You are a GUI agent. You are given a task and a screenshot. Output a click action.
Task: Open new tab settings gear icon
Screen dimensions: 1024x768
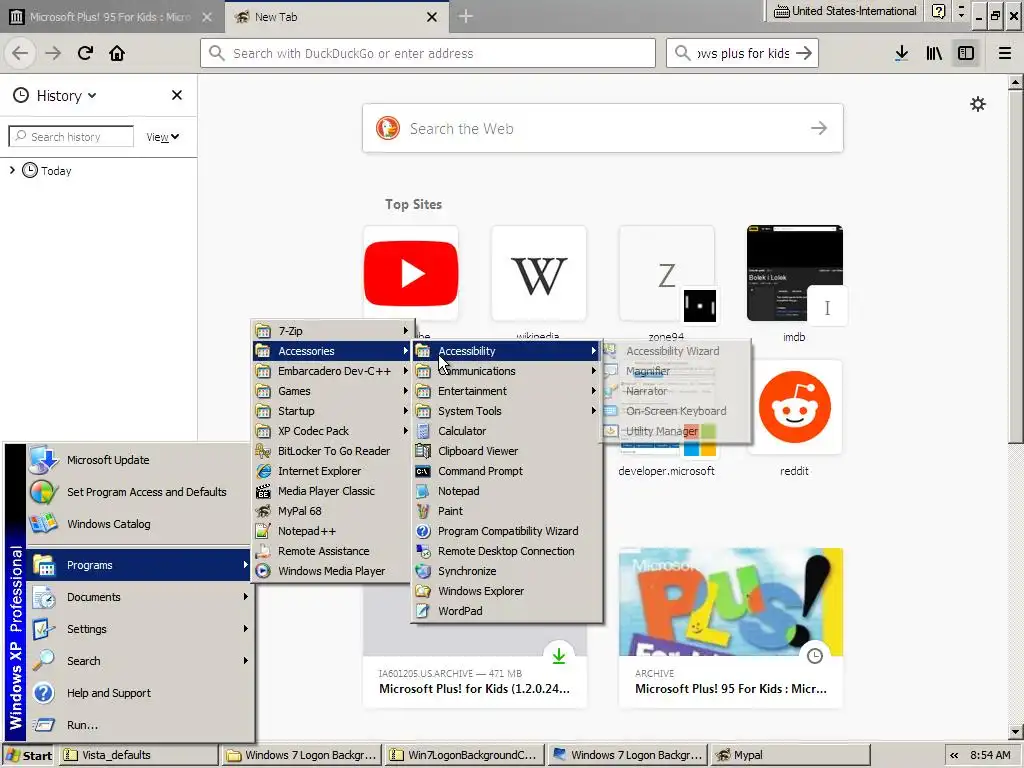(x=978, y=104)
